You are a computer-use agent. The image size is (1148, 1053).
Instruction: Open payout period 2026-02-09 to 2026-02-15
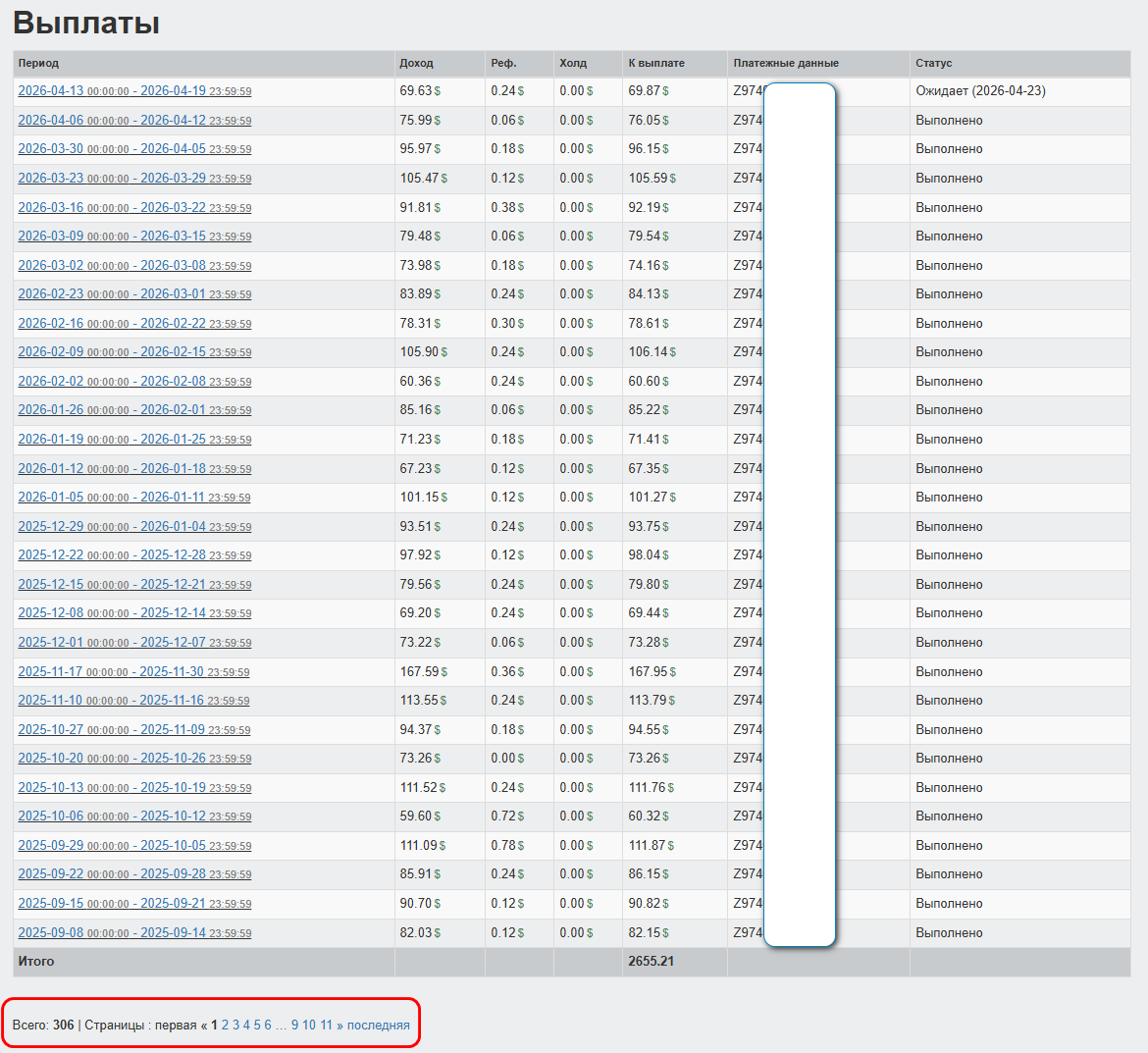point(134,351)
